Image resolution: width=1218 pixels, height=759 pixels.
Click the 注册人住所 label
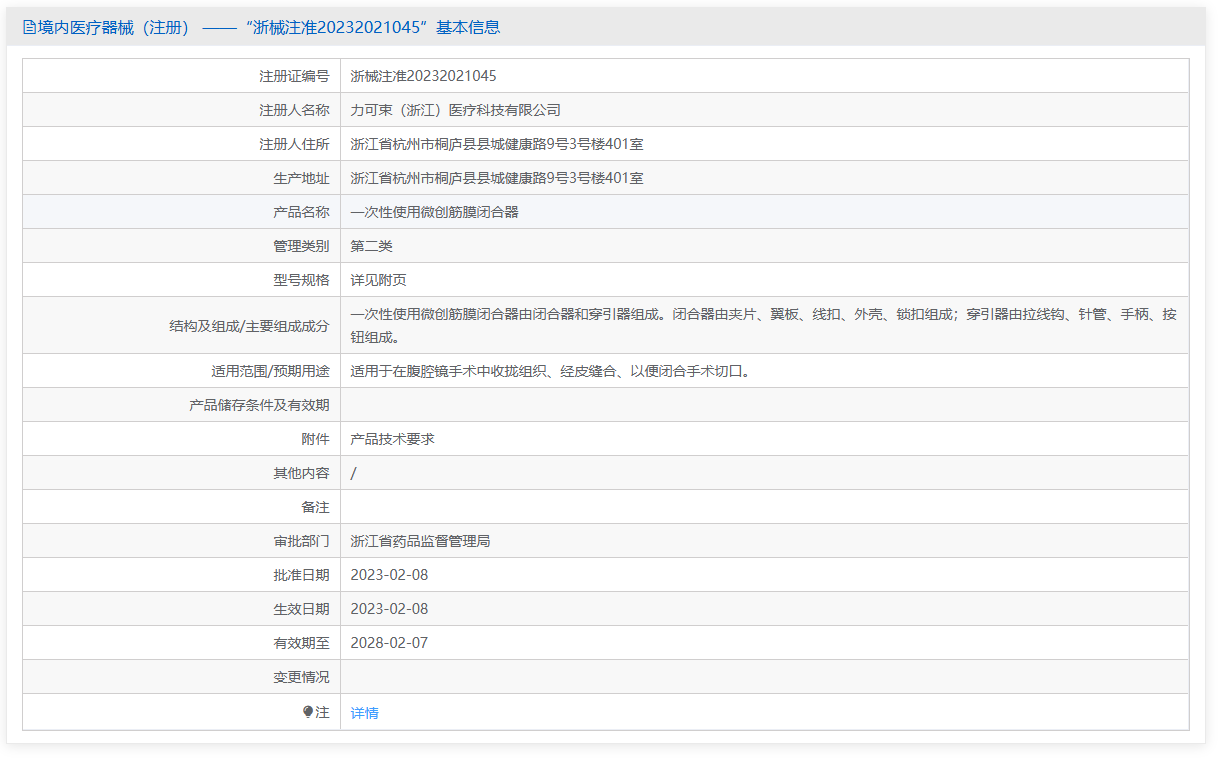coord(294,144)
